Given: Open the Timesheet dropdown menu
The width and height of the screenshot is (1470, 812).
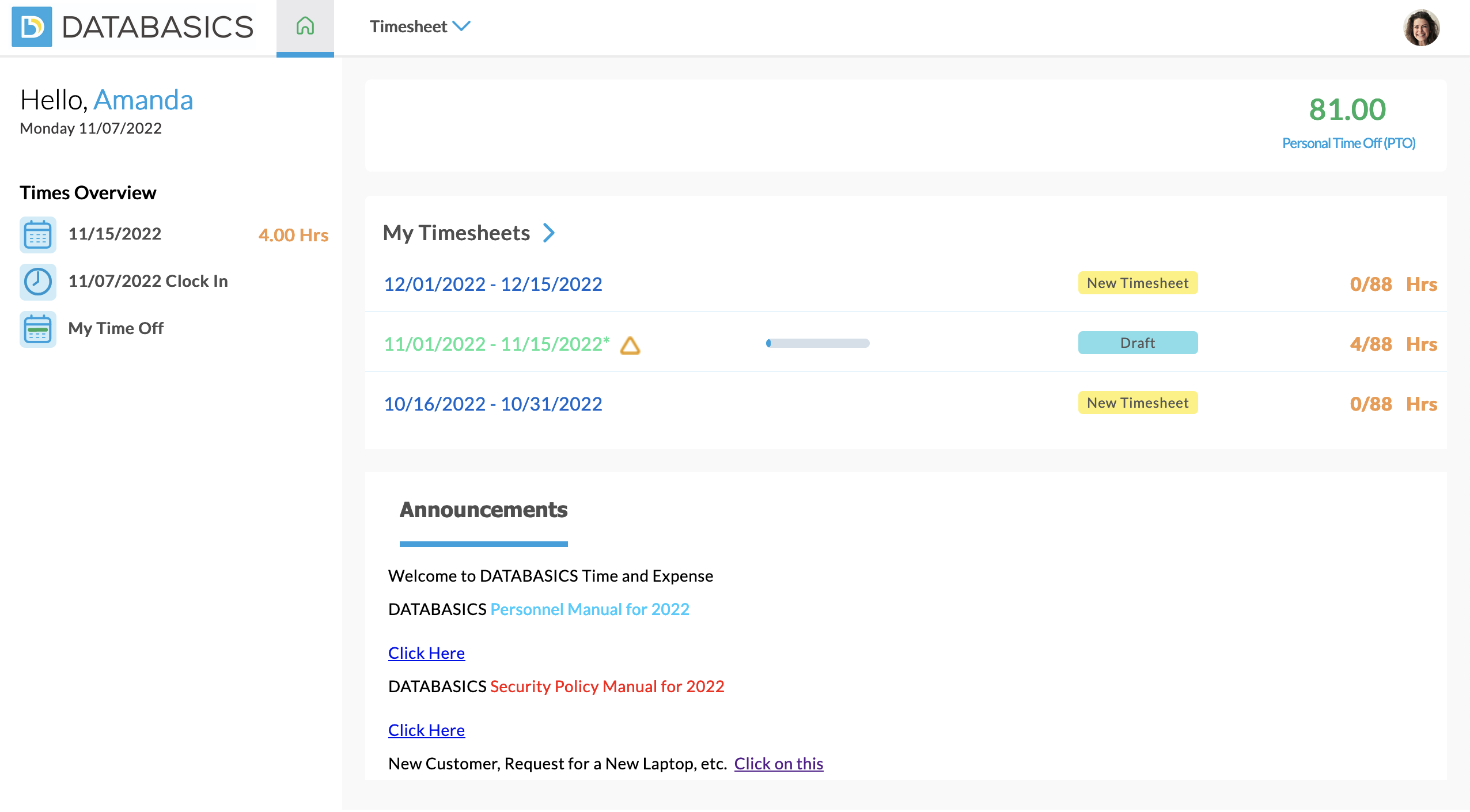Looking at the screenshot, I should pos(408,26).
